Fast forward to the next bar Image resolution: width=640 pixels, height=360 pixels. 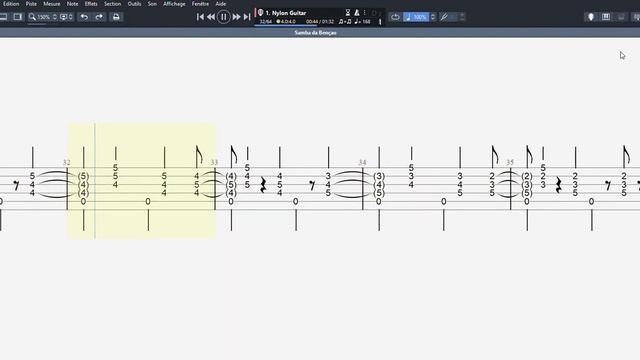[236, 17]
